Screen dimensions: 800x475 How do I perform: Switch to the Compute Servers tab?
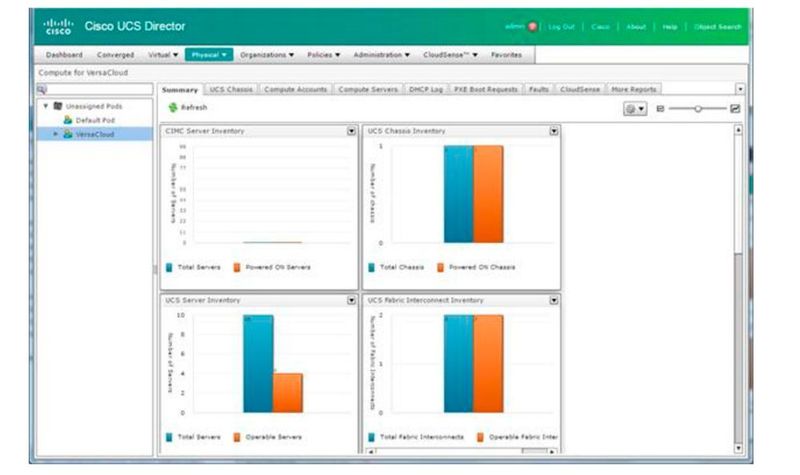(x=368, y=89)
